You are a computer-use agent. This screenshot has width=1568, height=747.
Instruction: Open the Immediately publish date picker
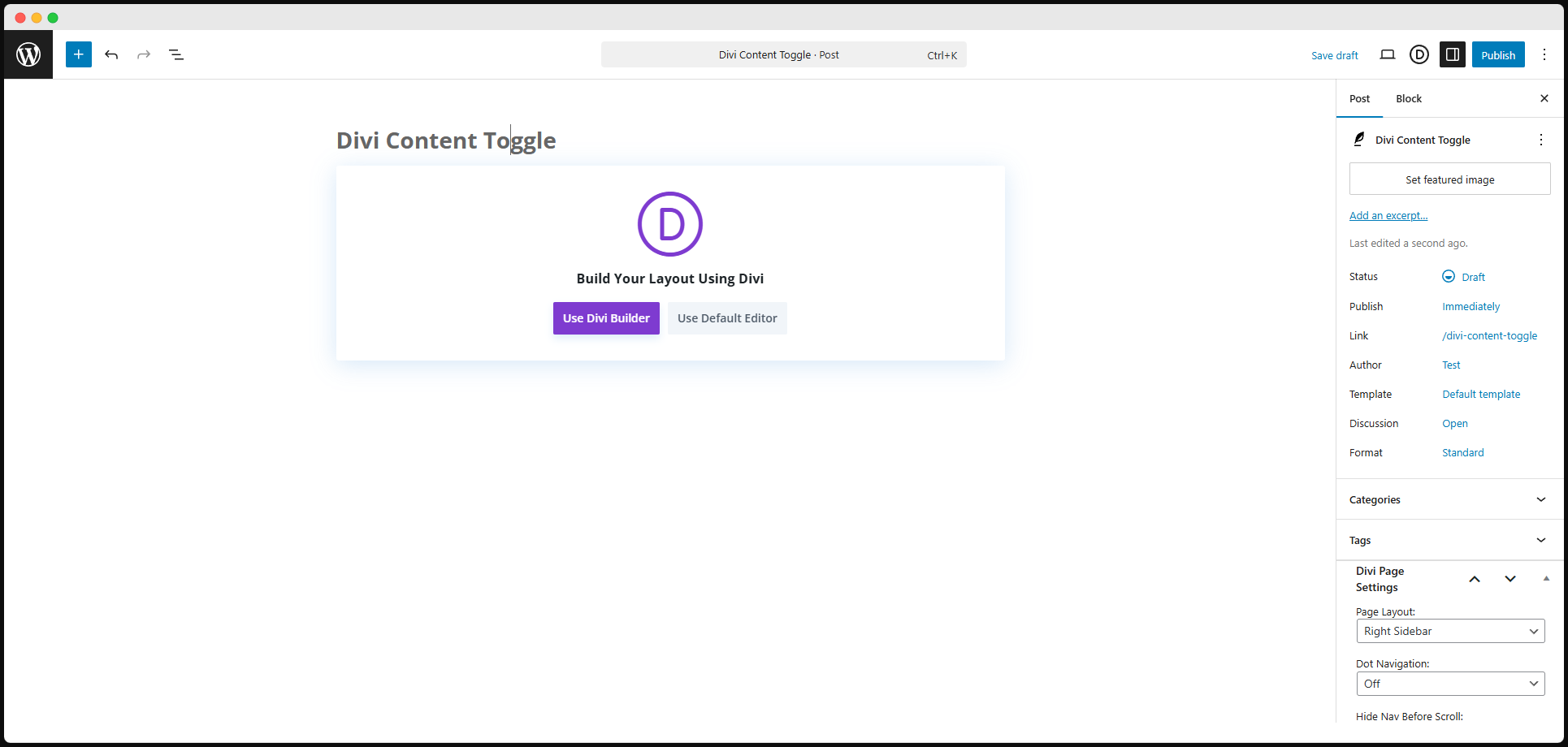point(1471,306)
